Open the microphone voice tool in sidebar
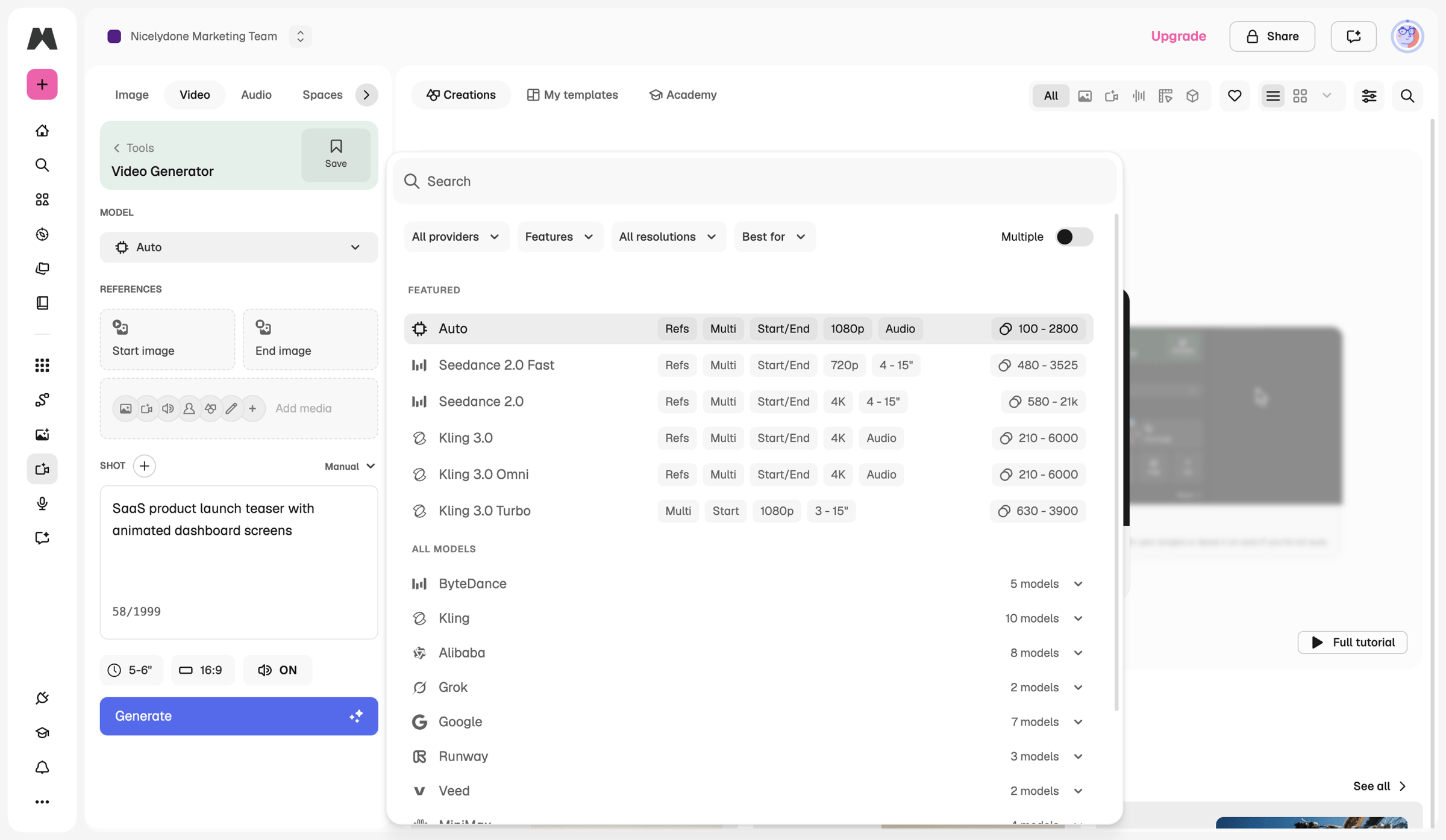This screenshot has width=1446, height=840. tap(42, 503)
